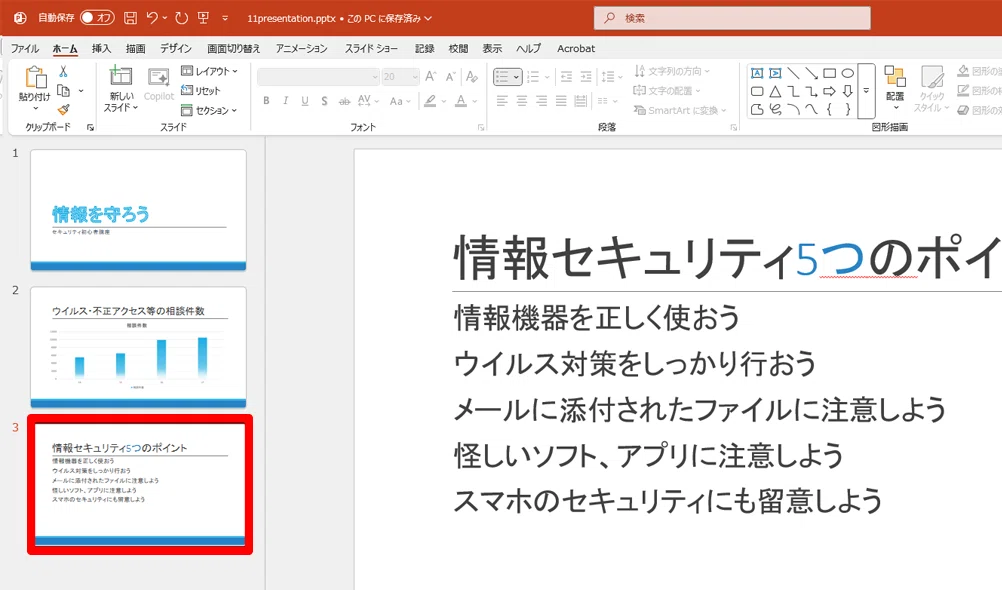Open 文字列の方向 (Text Direction) dropdown
Image resolution: width=1002 pixels, height=590 pixels.
(672, 71)
